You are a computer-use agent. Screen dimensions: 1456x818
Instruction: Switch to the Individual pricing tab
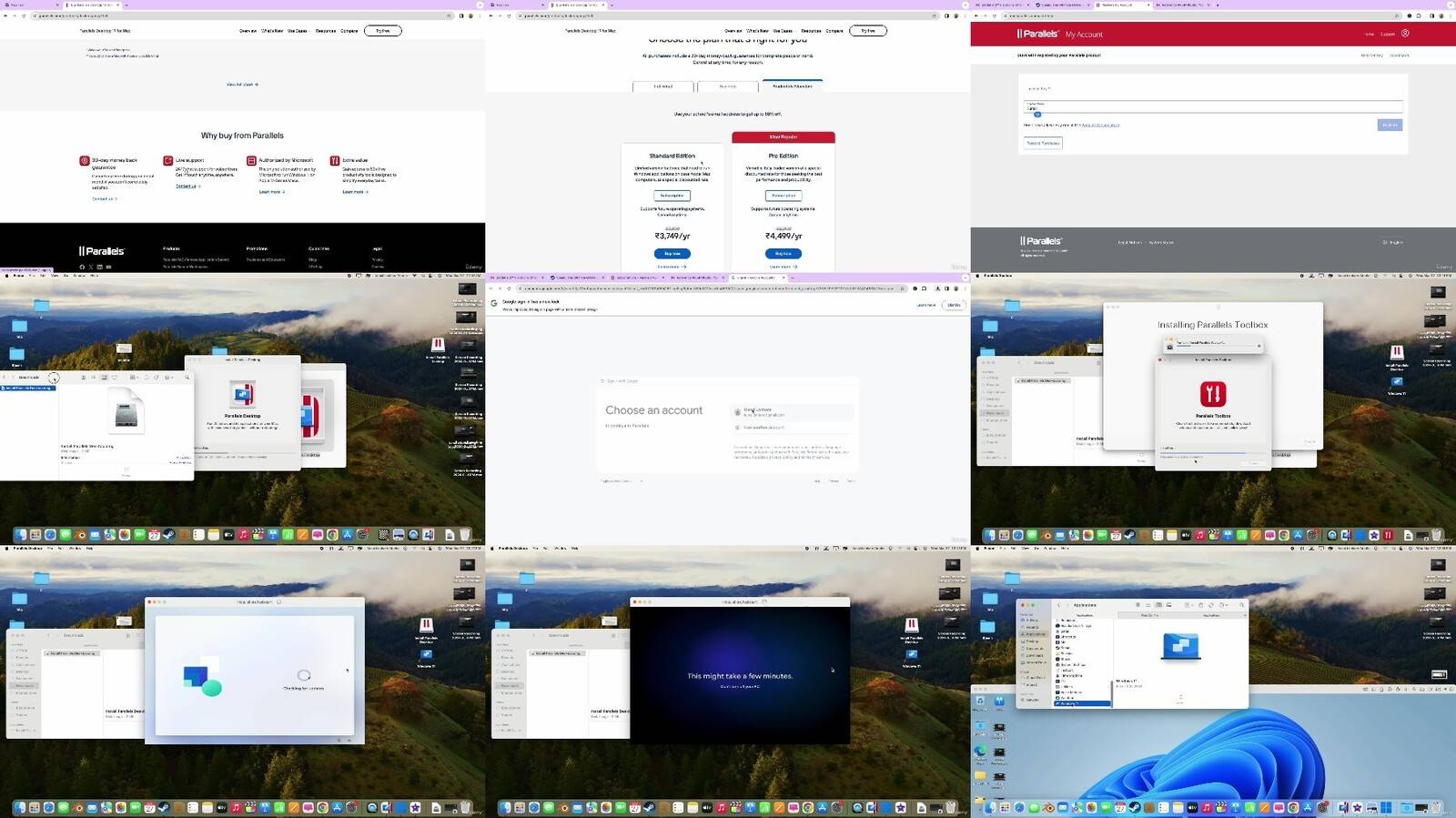(662, 86)
